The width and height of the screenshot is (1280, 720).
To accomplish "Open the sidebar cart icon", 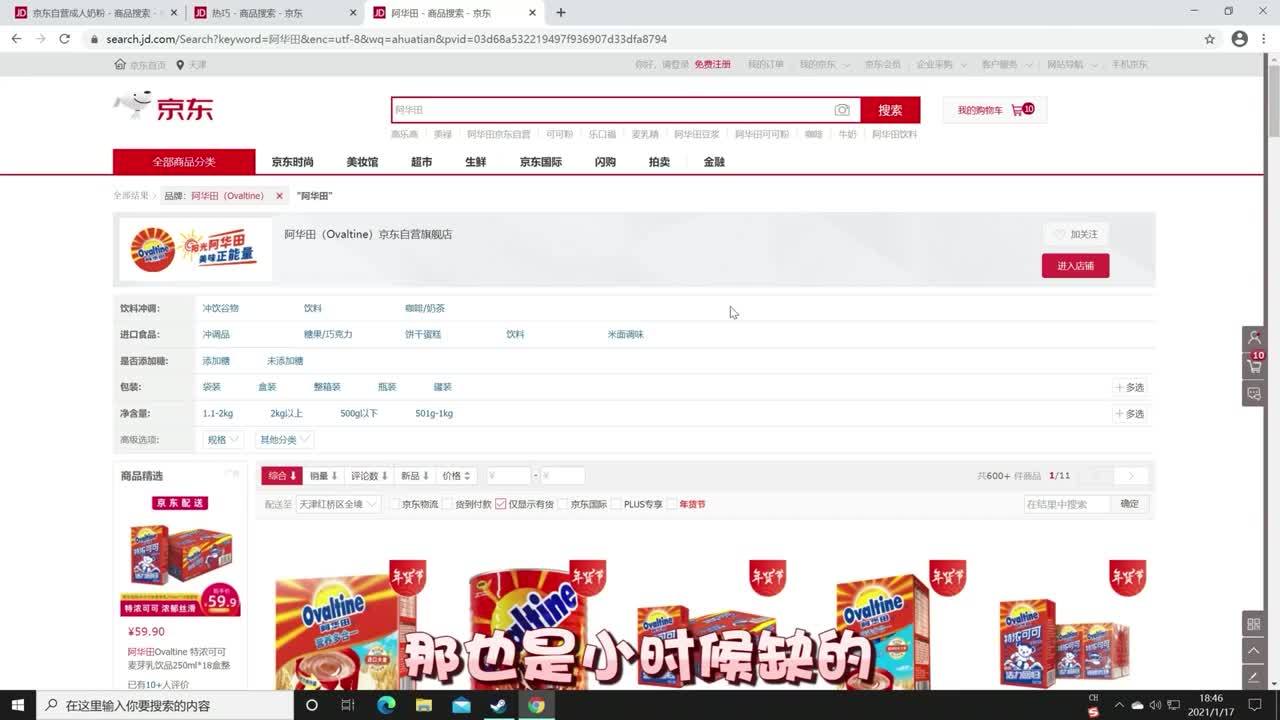I will 1255,366.
